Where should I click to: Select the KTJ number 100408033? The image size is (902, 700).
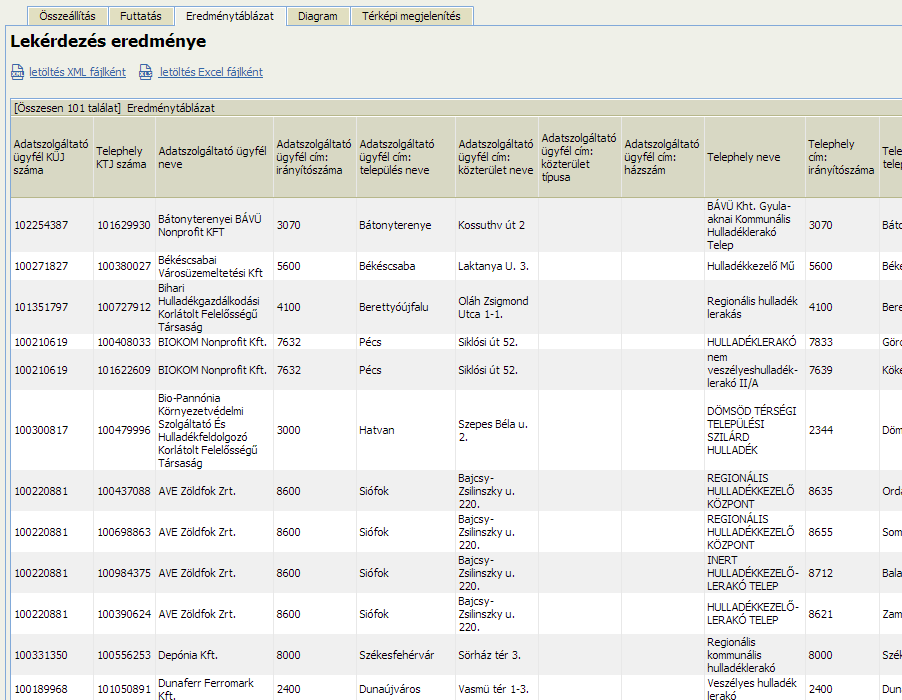click(x=124, y=342)
